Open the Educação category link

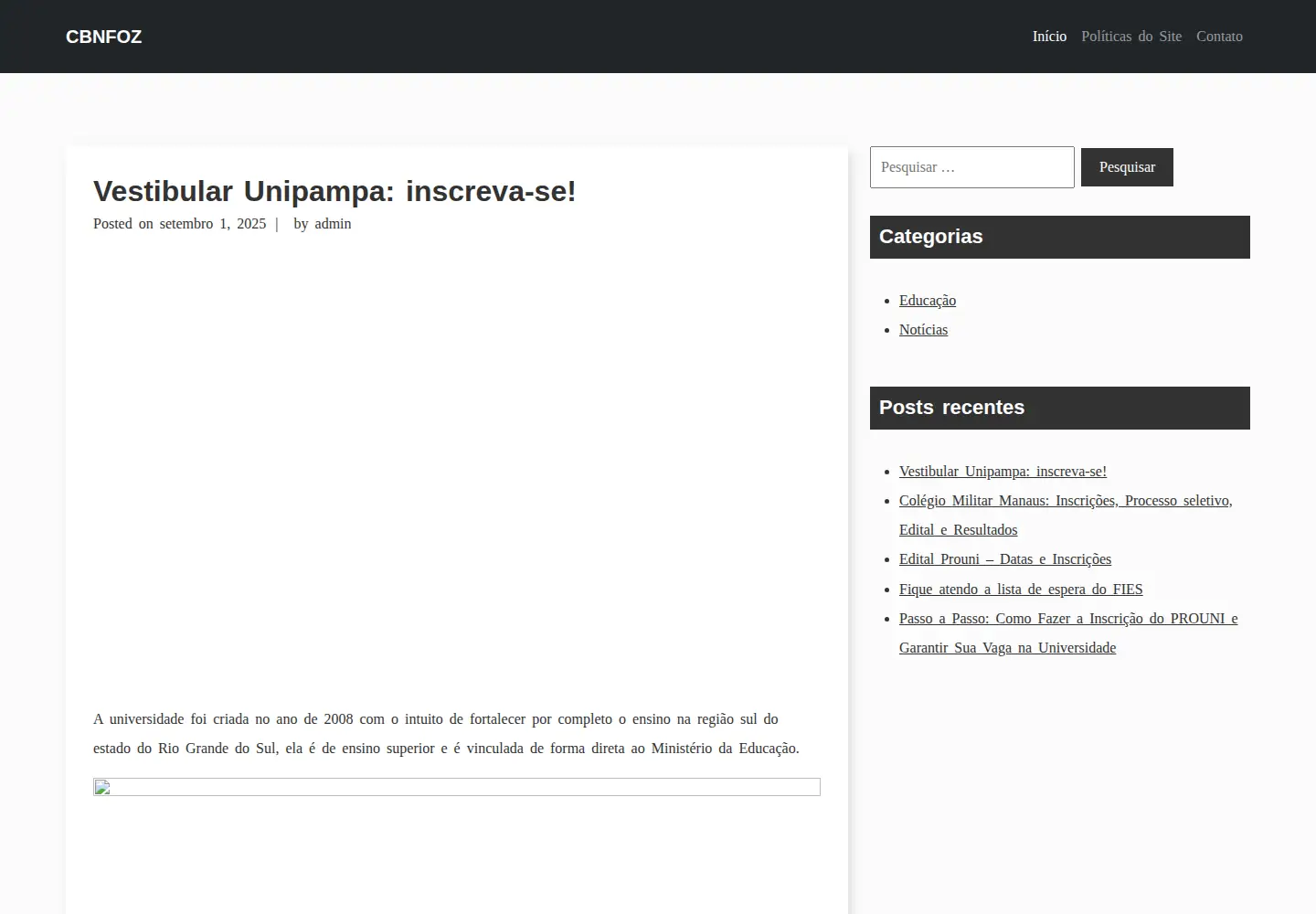[x=928, y=301]
